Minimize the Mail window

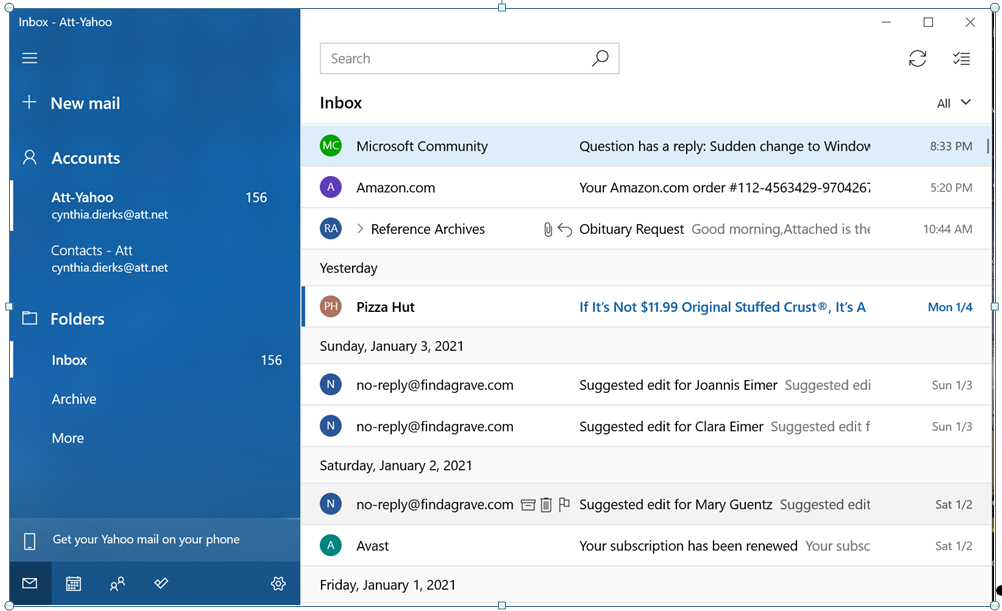coord(886,22)
